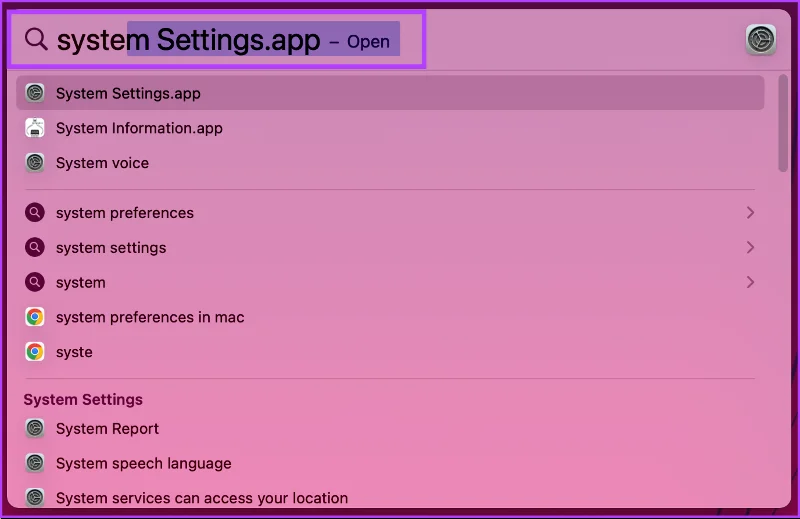This screenshot has height=519, width=800.
Task: Open System services can access your location
Action: [x=390, y=497]
